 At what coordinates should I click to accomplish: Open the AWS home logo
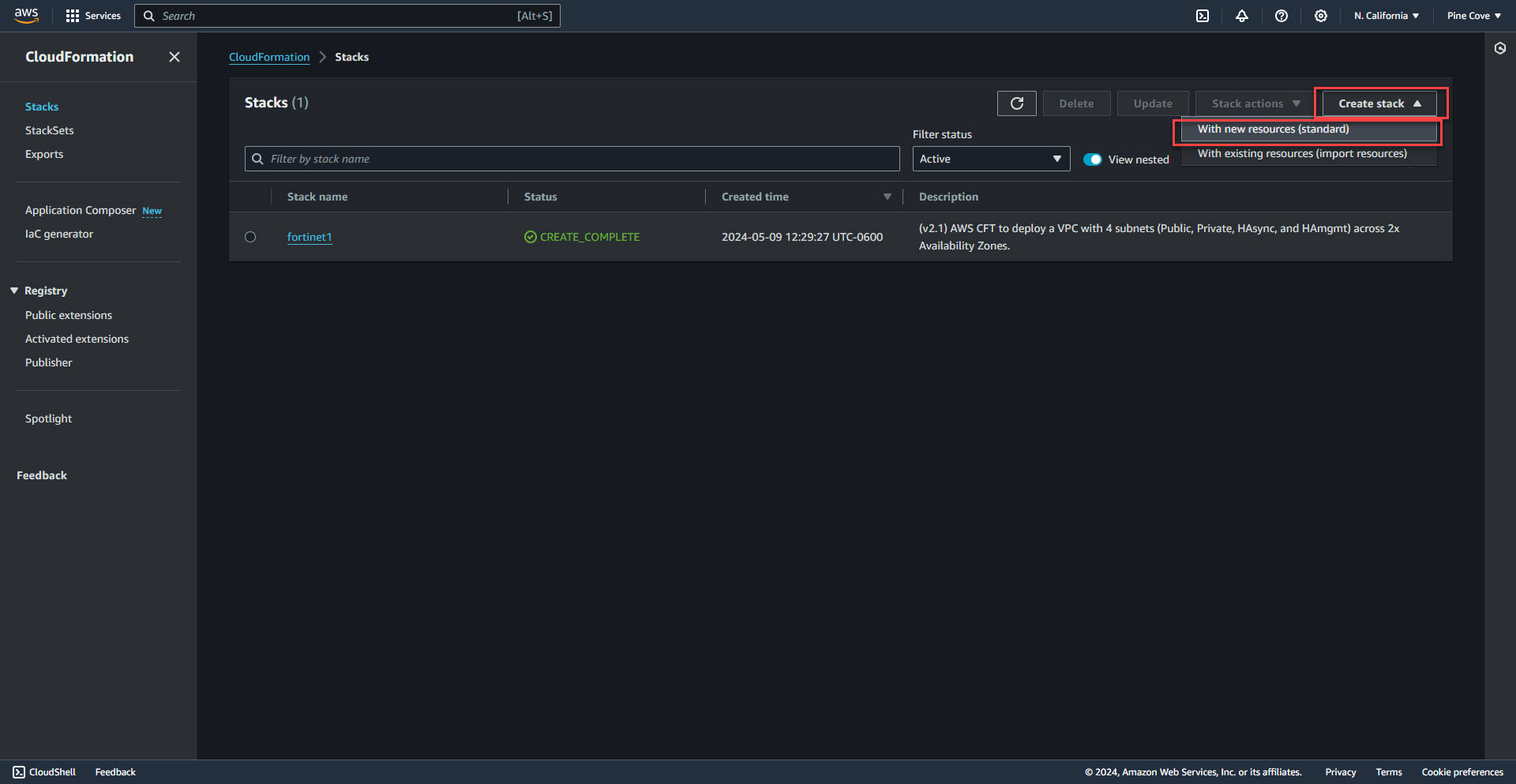26,16
